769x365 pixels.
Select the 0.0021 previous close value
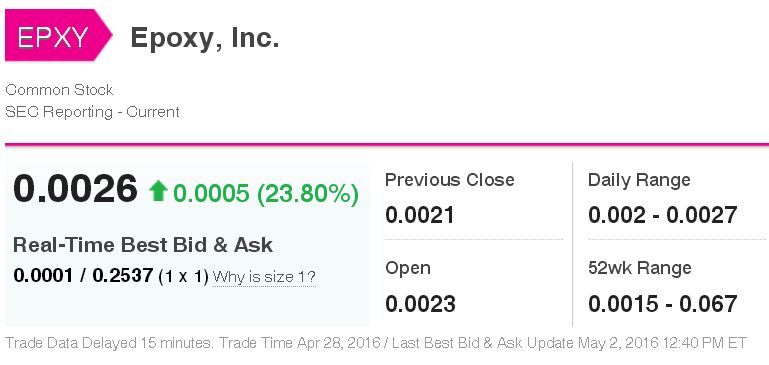tap(420, 215)
